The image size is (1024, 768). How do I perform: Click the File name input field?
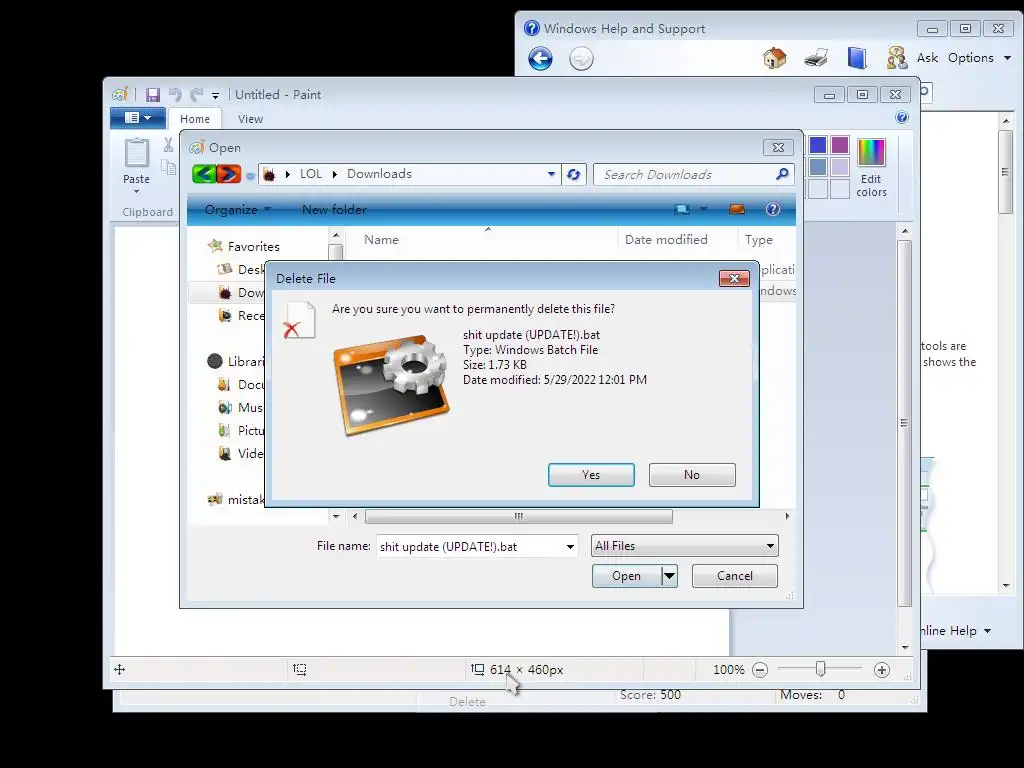point(470,547)
